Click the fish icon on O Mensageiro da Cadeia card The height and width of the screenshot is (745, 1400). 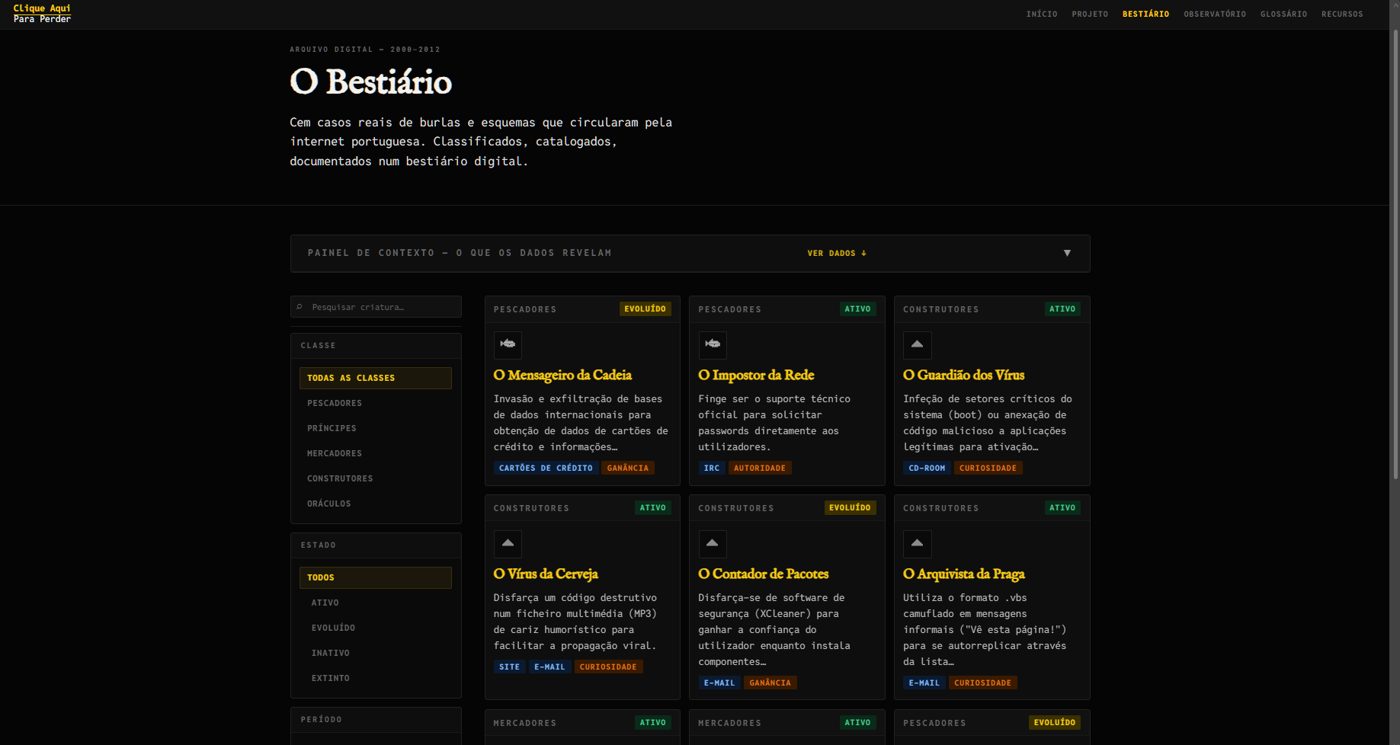[508, 345]
